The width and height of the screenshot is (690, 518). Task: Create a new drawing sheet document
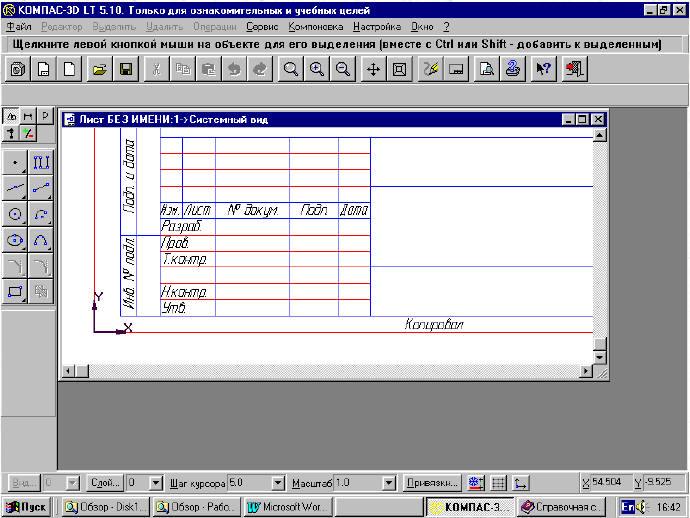(43, 69)
